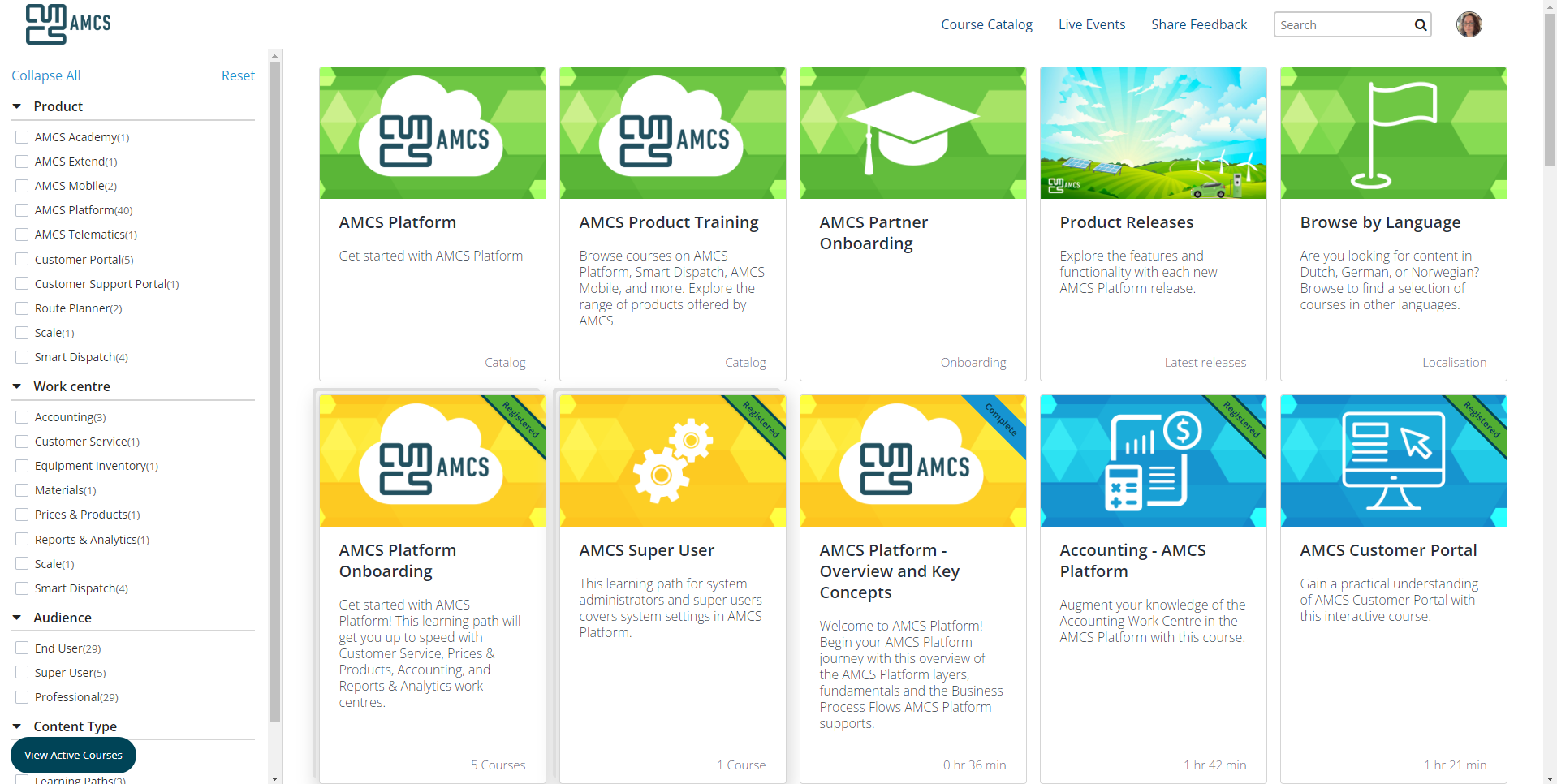
Task: Open Course Catalog from top navigation
Action: click(986, 24)
